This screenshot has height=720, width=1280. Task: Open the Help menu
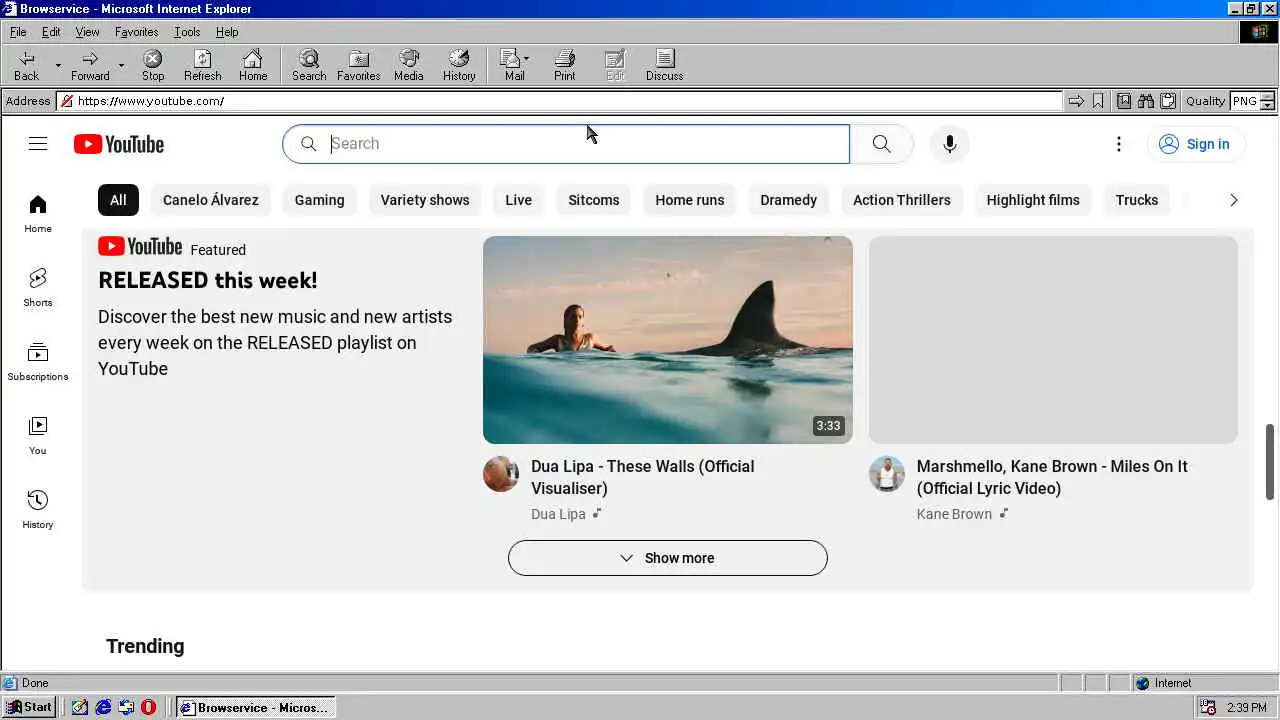click(227, 32)
